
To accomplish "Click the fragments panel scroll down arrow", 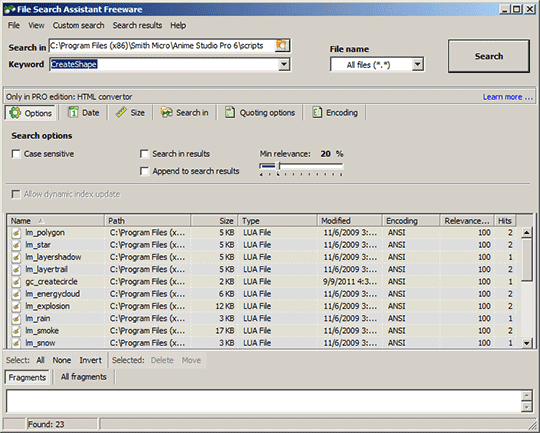I will coord(527,408).
